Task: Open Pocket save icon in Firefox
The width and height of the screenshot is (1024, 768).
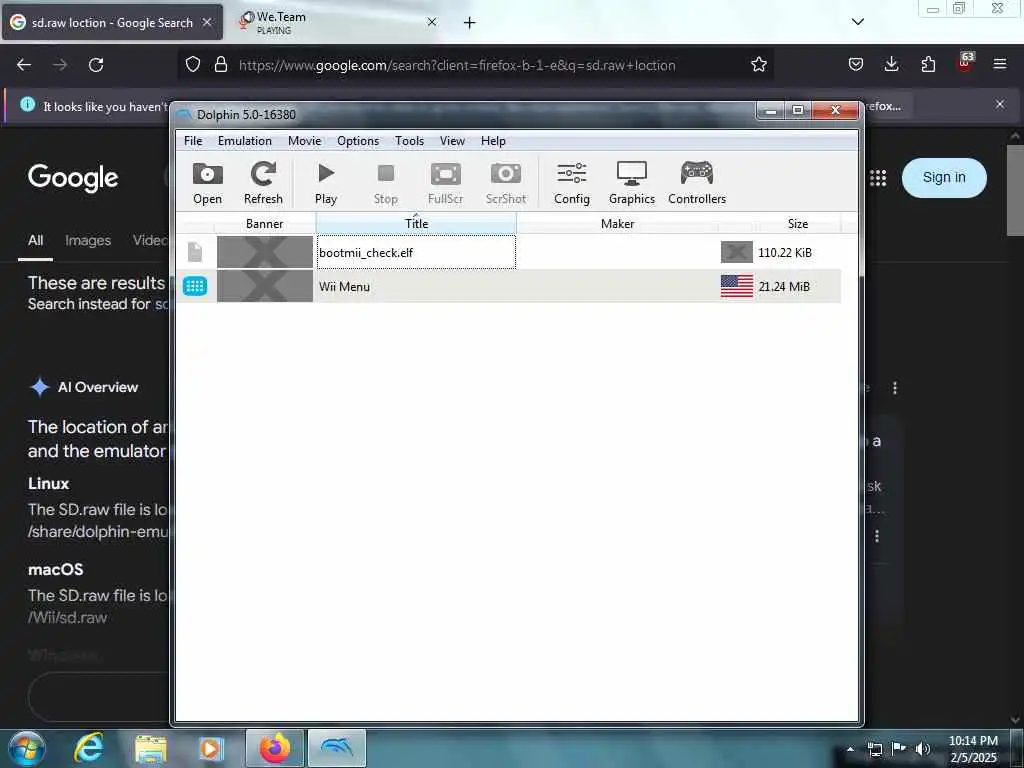Action: 856,65
